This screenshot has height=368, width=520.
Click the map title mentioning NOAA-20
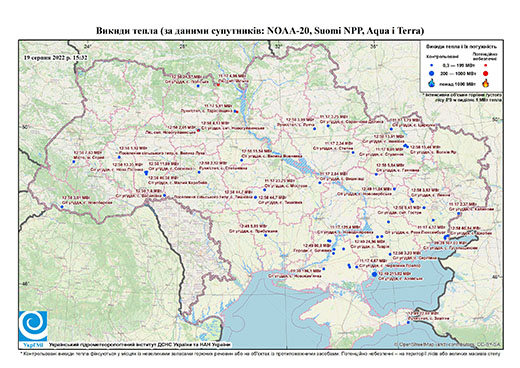click(x=260, y=31)
